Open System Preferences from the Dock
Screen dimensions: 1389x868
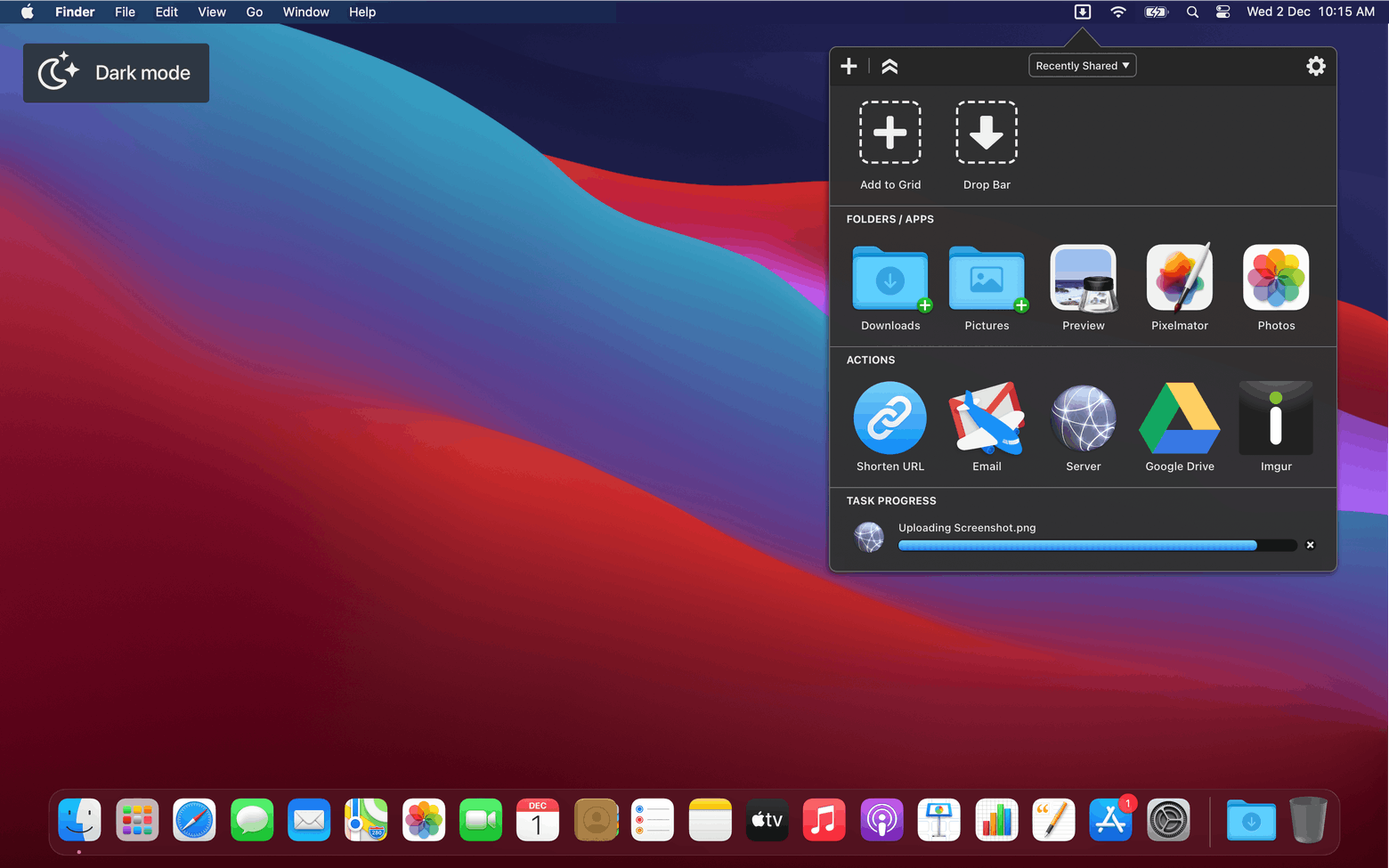click(x=1168, y=820)
